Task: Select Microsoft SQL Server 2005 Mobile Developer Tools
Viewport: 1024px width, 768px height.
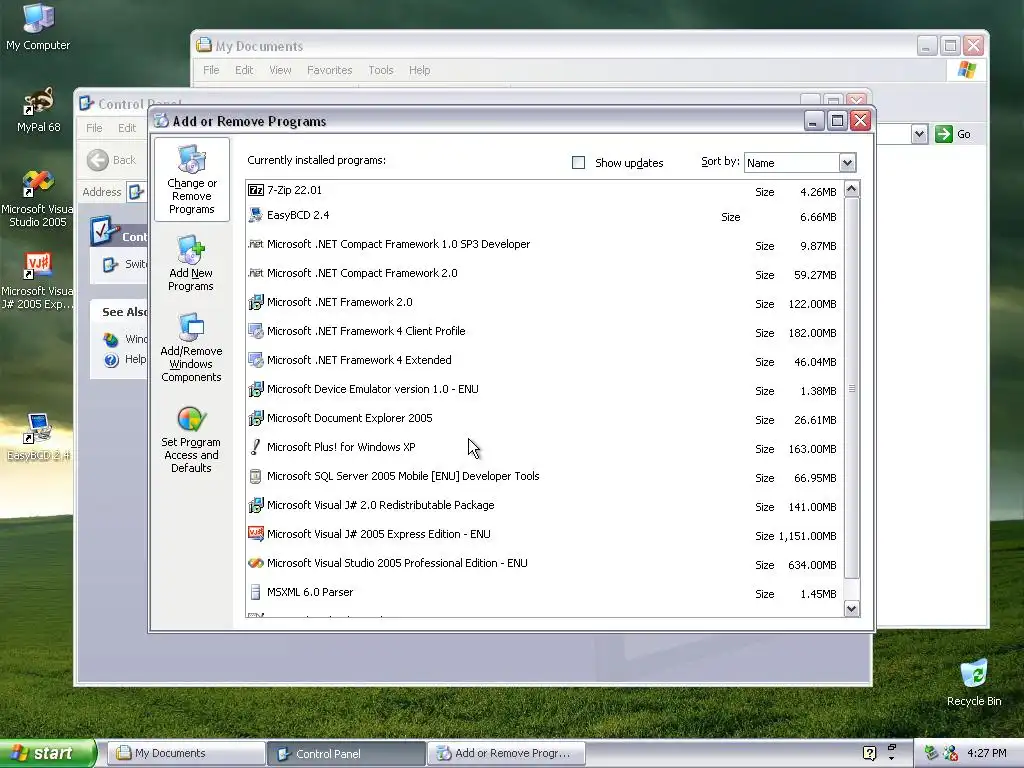Action: (545, 476)
